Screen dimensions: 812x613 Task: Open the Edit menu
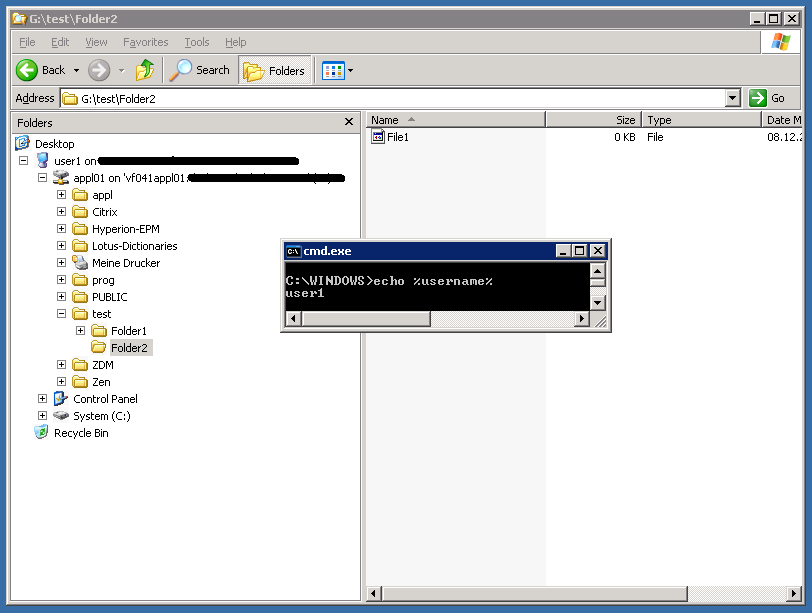point(60,42)
